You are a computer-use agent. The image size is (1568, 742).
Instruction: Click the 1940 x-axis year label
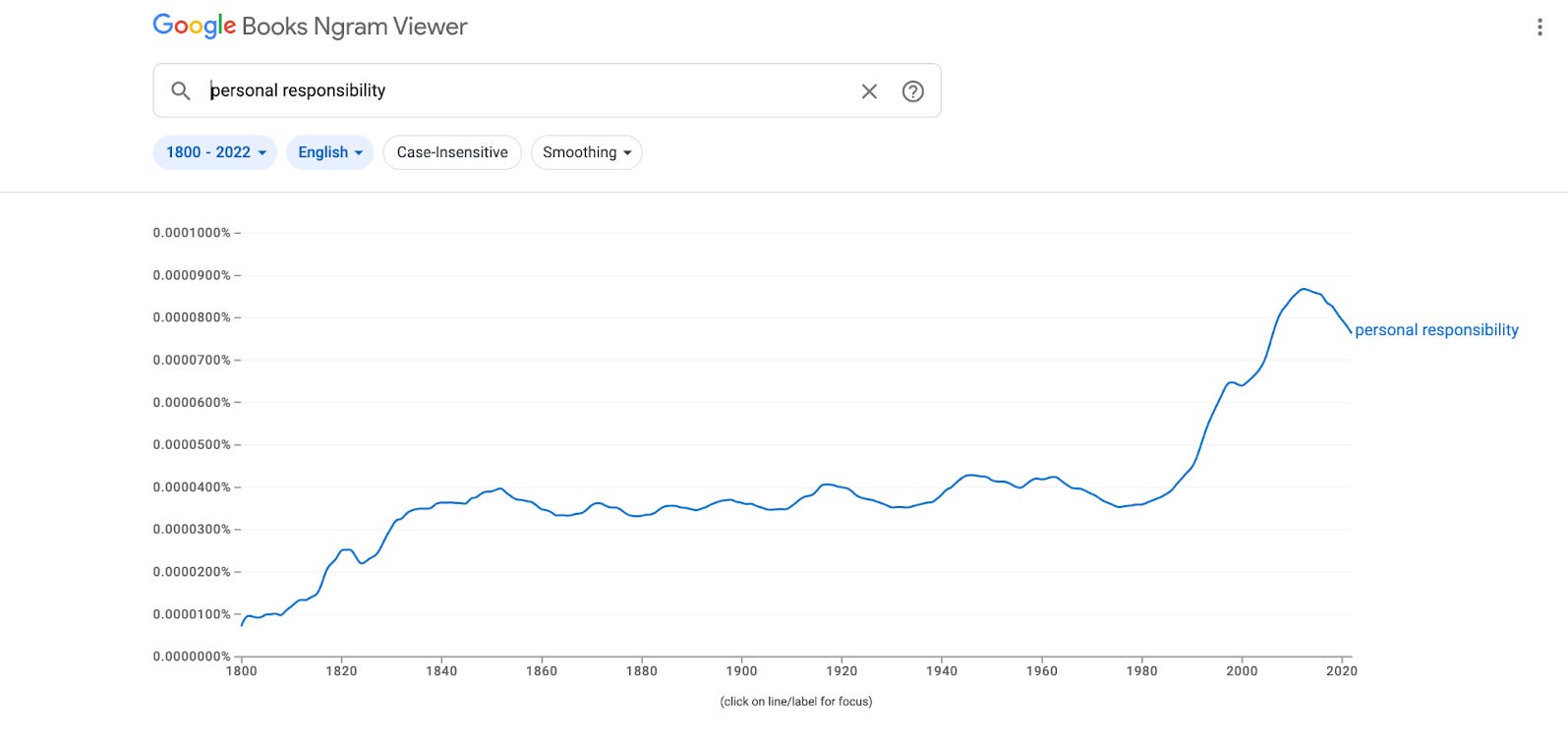click(x=942, y=671)
